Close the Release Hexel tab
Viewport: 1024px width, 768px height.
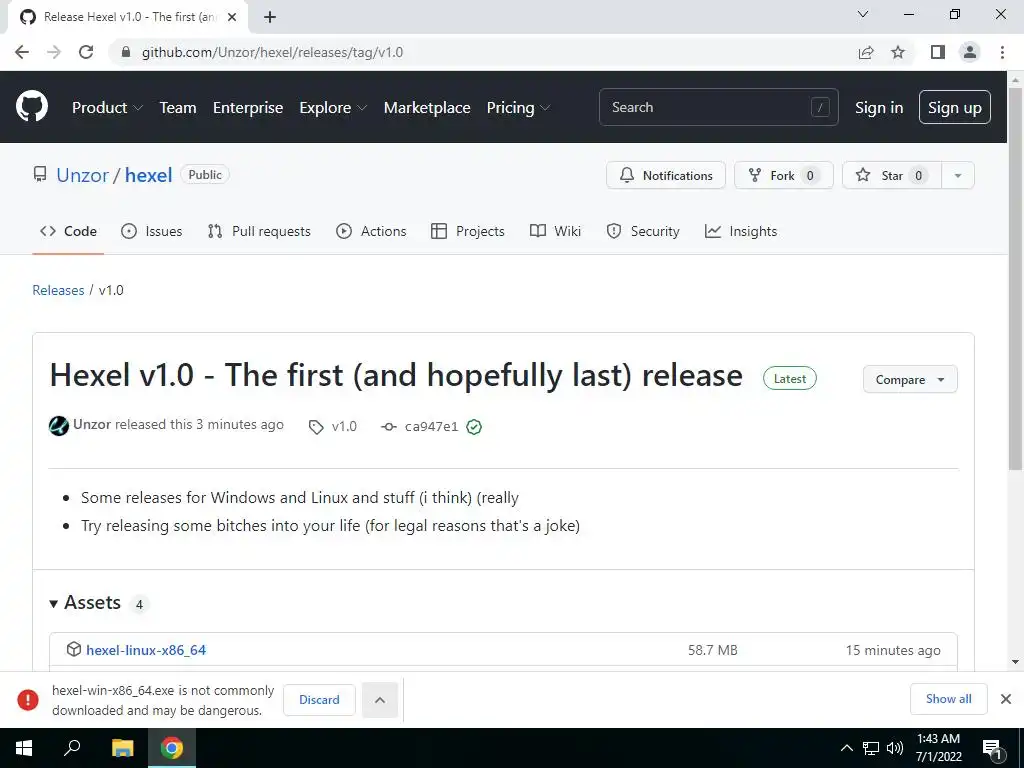[x=232, y=17]
